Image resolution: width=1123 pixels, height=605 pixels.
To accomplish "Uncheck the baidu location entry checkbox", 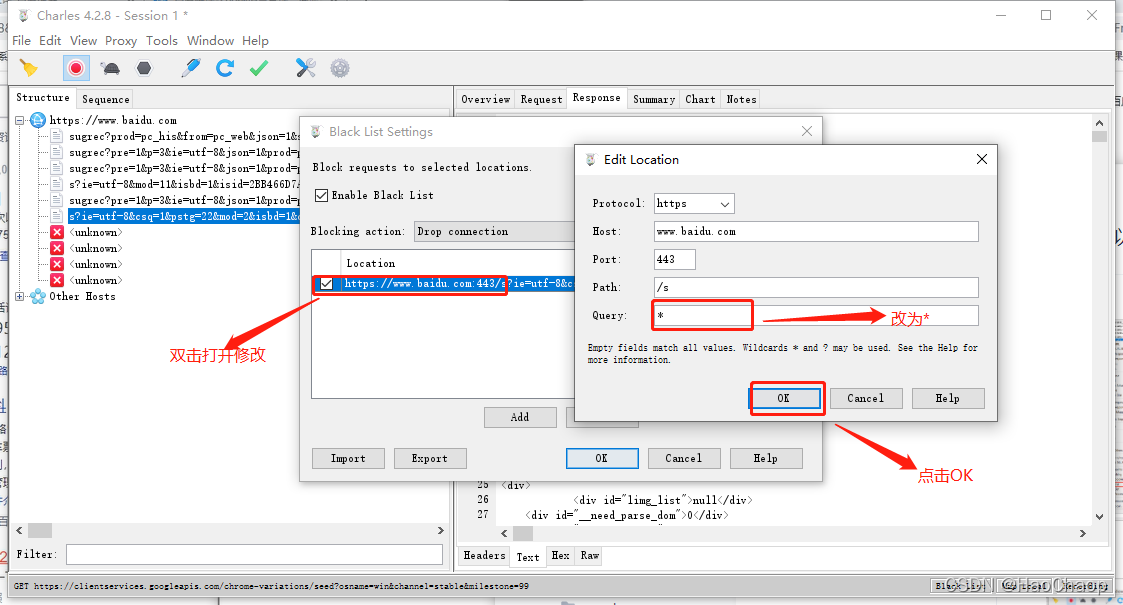I will pyautogui.click(x=327, y=284).
